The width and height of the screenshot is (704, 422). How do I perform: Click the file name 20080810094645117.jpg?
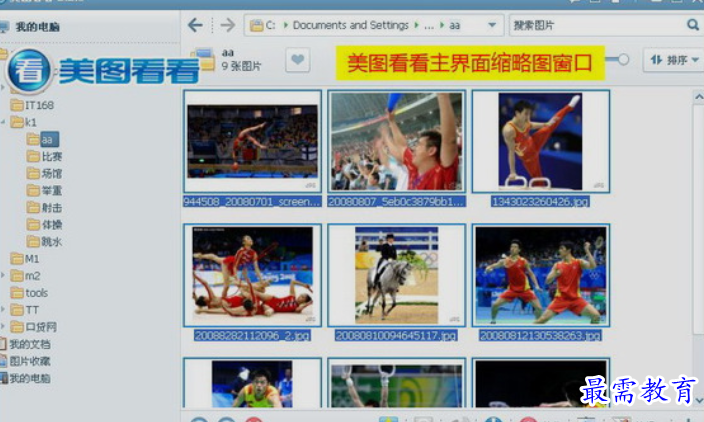tap(396, 335)
